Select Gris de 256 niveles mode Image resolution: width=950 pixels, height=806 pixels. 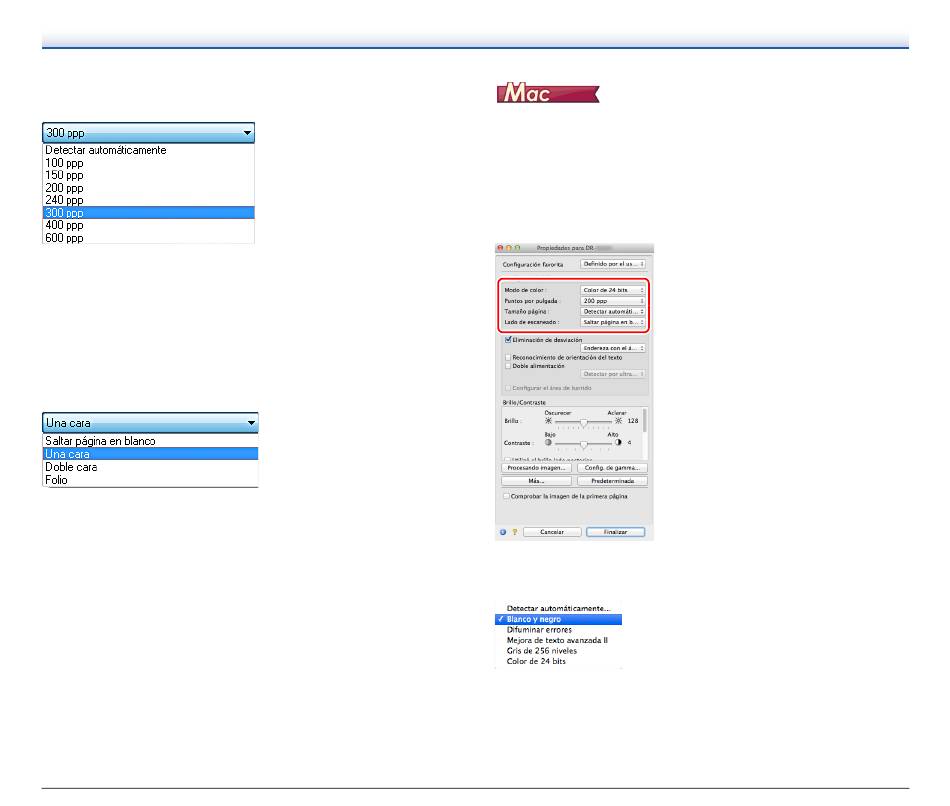coord(559,651)
